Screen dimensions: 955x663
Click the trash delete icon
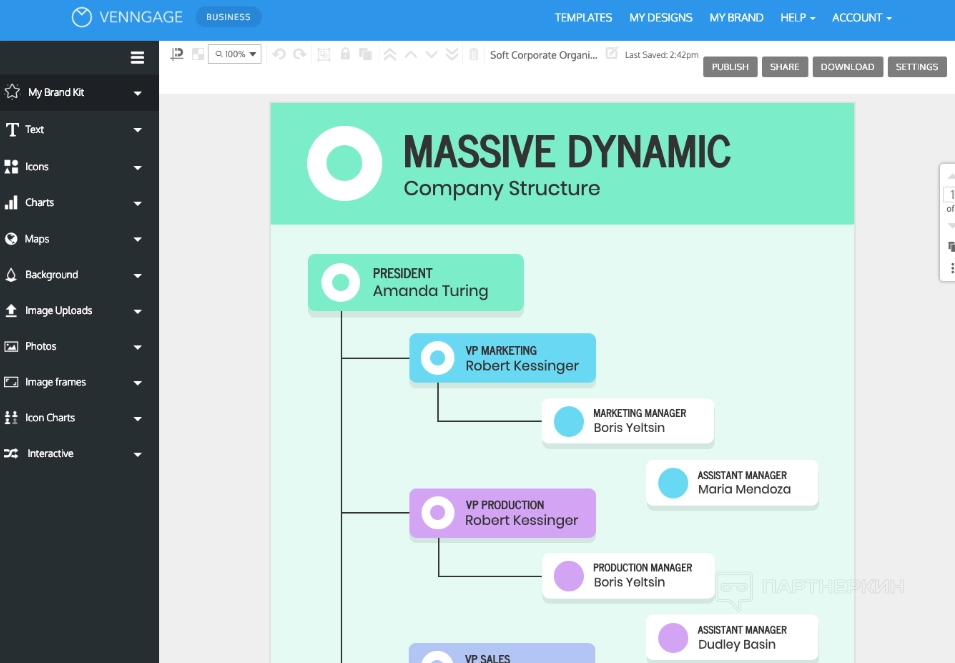pyautogui.click(x=474, y=54)
